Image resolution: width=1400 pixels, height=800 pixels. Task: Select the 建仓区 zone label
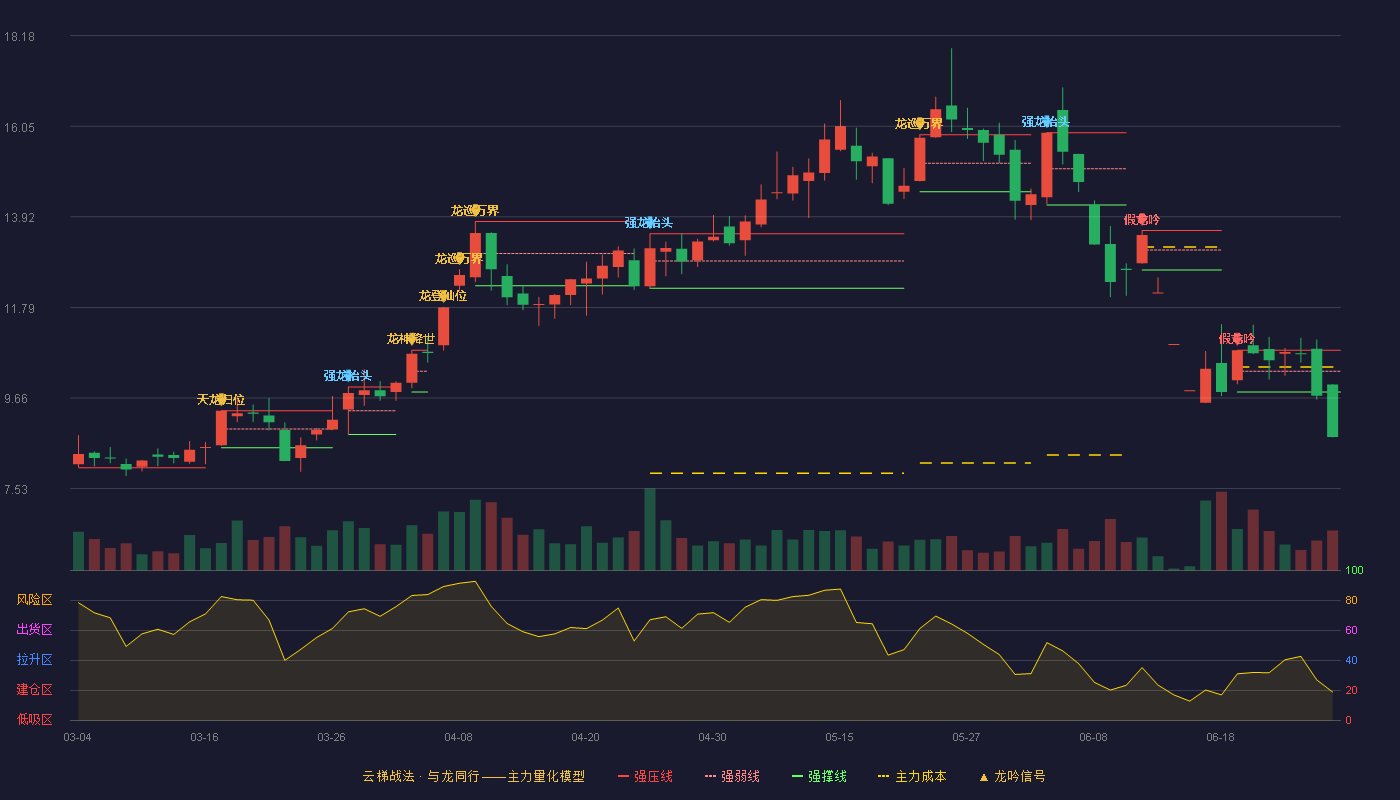tap(34, 690)
